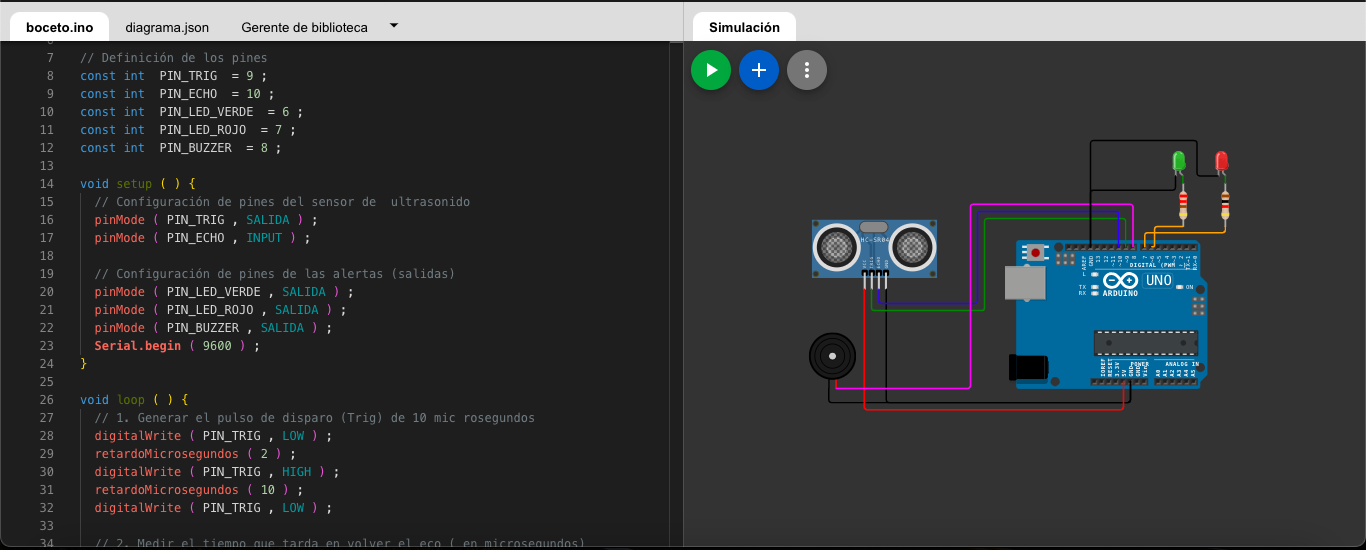Click the PIN_ECHO = 10 code line
This screenshot has height=550, width=1366.
[x=177, y=94]
